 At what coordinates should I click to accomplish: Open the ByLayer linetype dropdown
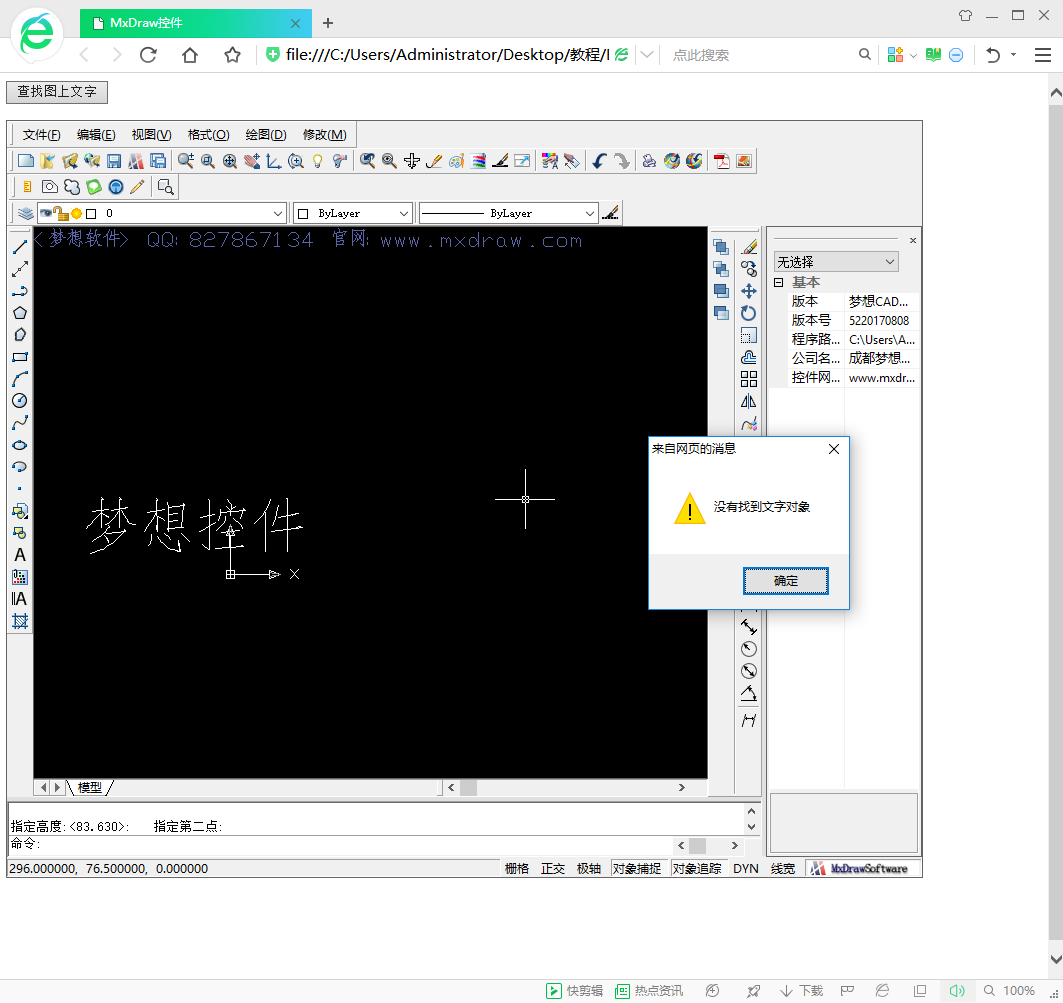tap(590, 213)
